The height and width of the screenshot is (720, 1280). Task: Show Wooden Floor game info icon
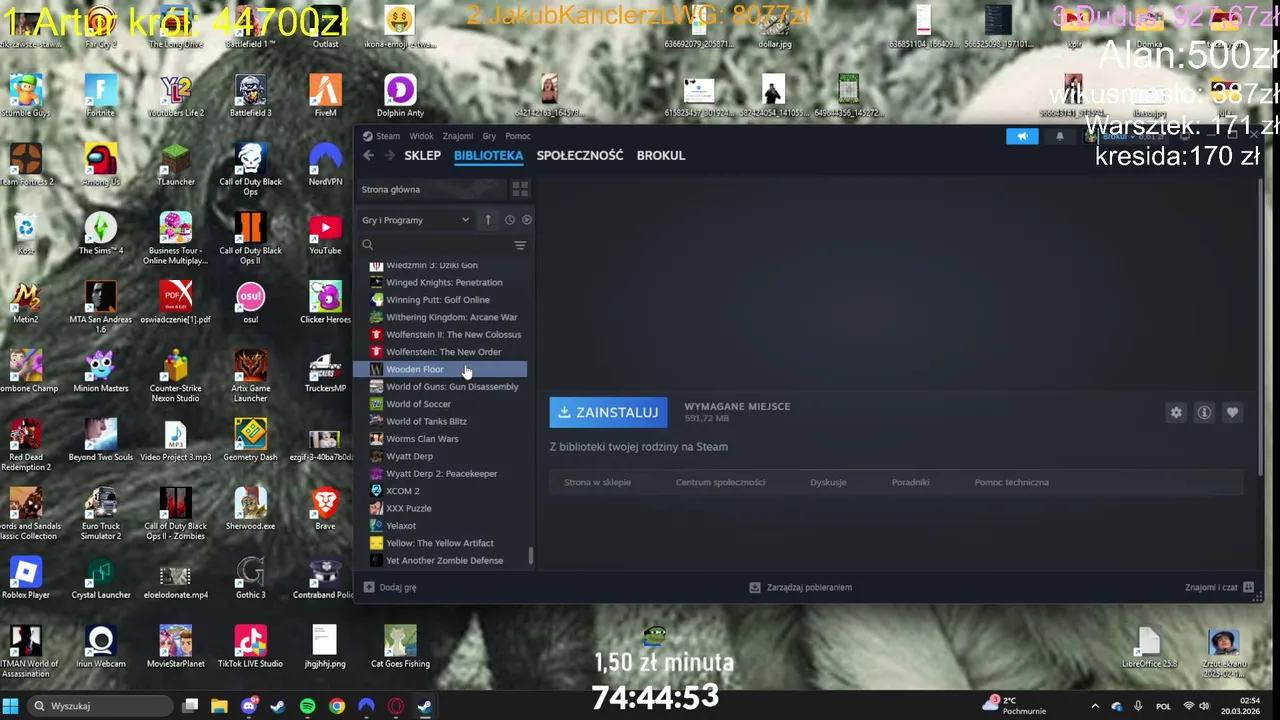click(x=1204, y=412)
